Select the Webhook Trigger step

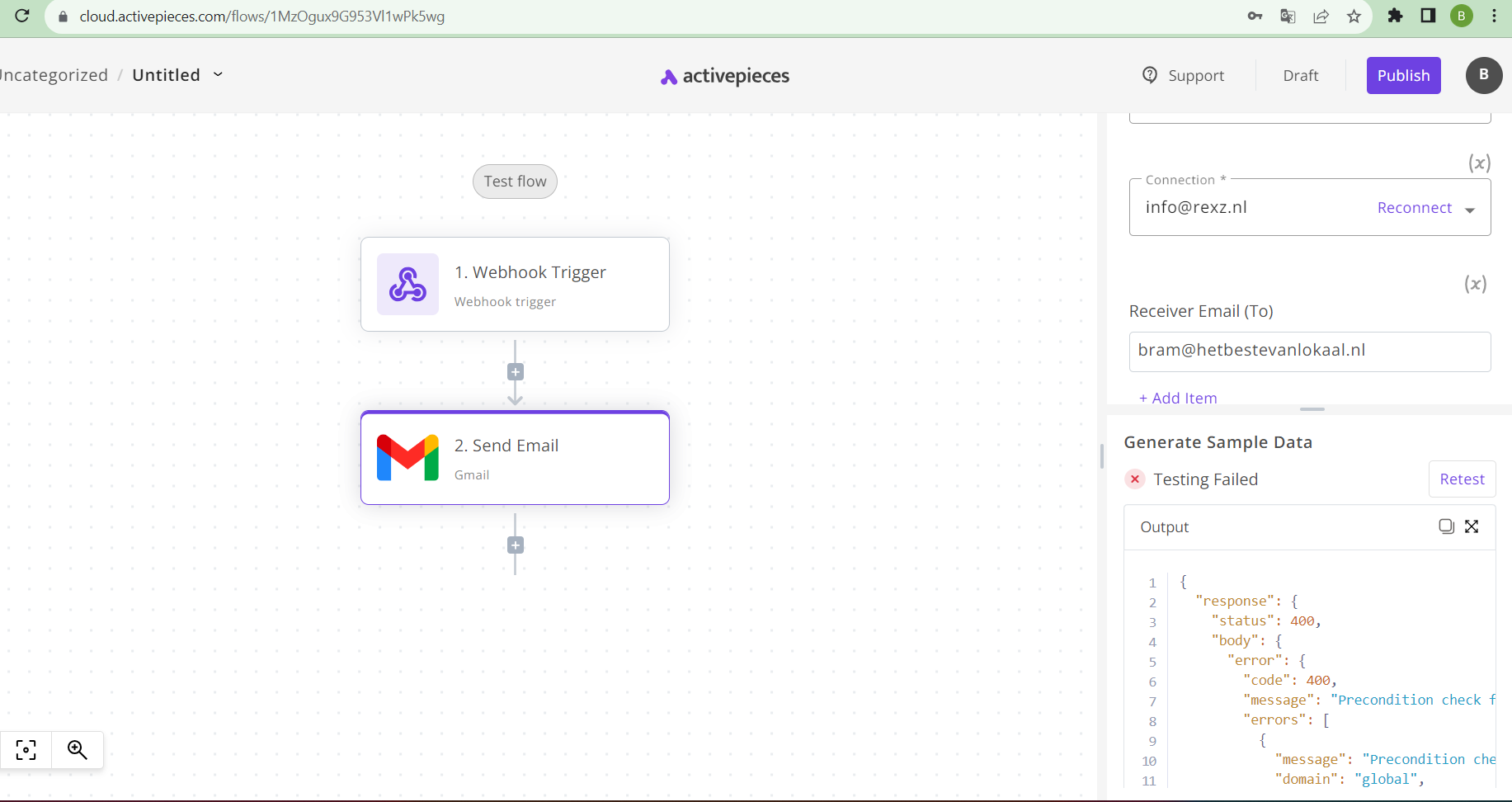tap(515, 285)
